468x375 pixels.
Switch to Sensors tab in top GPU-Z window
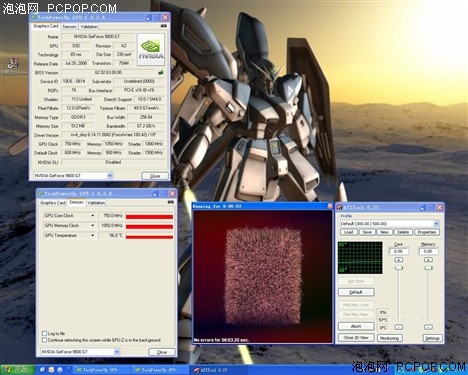coord(69,26)
